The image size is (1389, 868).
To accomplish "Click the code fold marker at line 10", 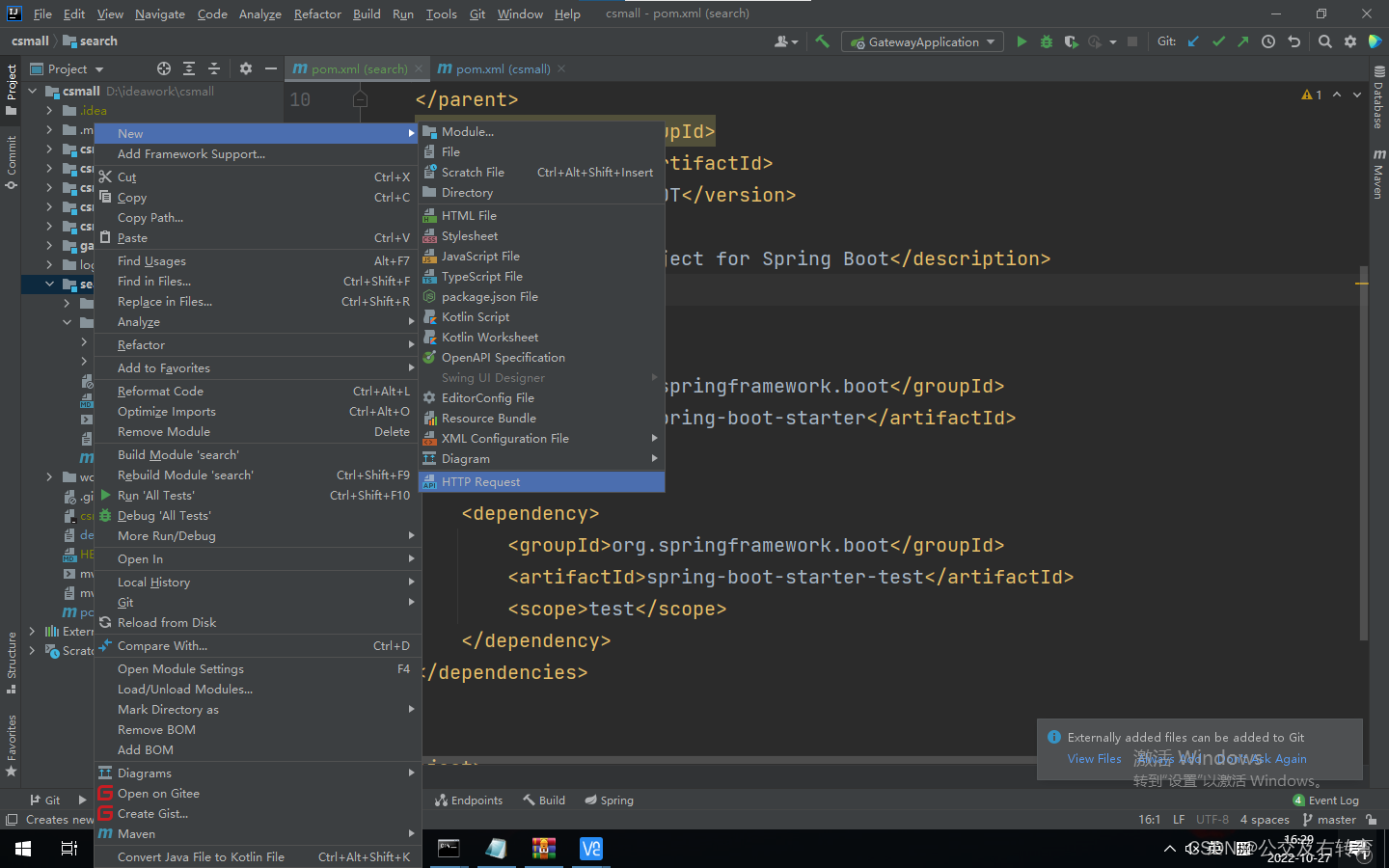I will click(x=360, y=99).
